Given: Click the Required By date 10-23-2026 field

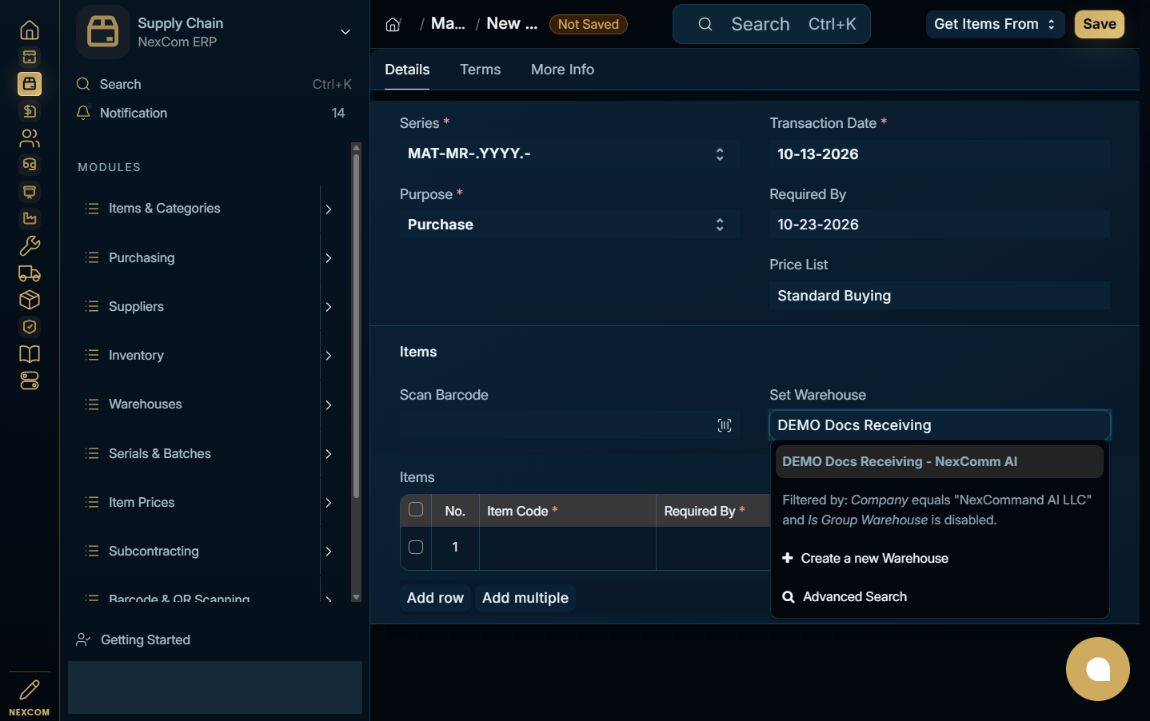Looking at the screenshot, I should tap(940, 224).
